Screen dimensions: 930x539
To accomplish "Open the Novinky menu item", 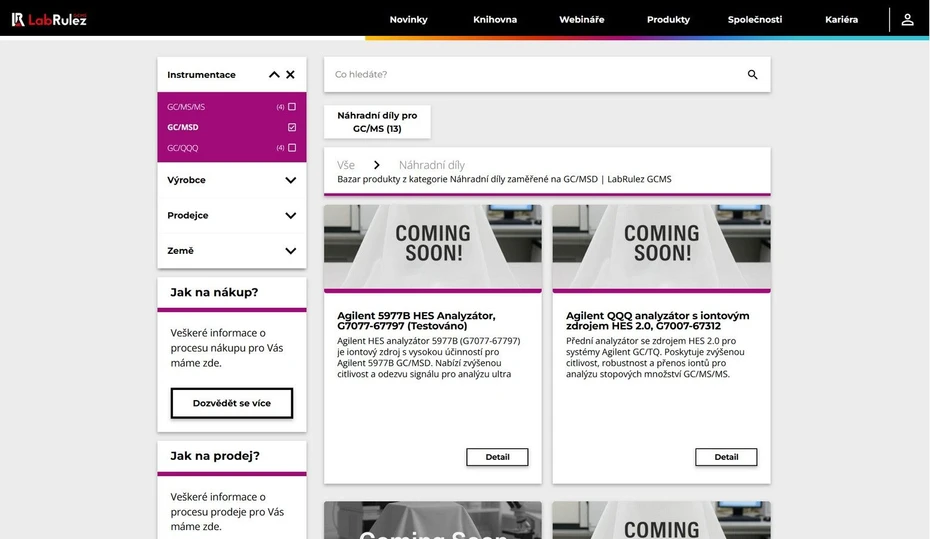I will [x=408, y=20].
